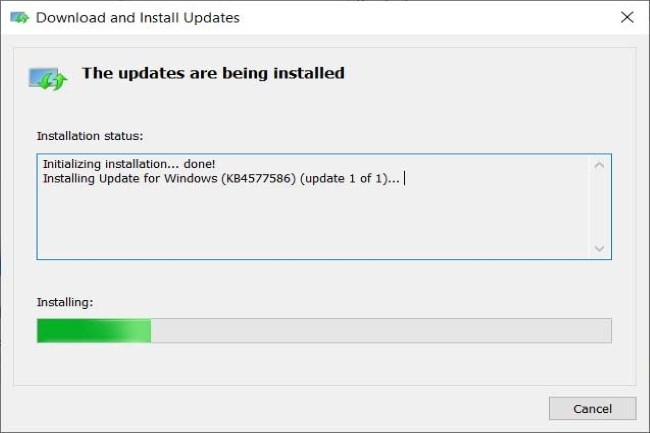Click the '(update 1 of 1)...' text

pos(349,179)
